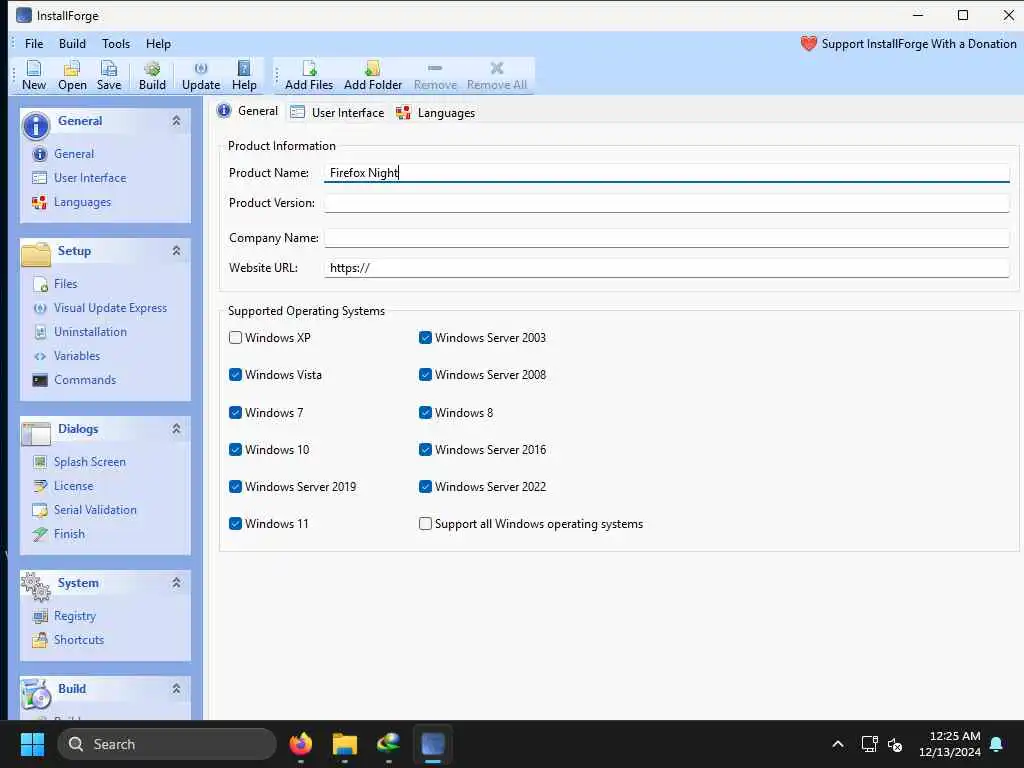Uncheck Windows Server 2008 support
This screenshot has height=768, width=1024.
[x=425, y=375]
